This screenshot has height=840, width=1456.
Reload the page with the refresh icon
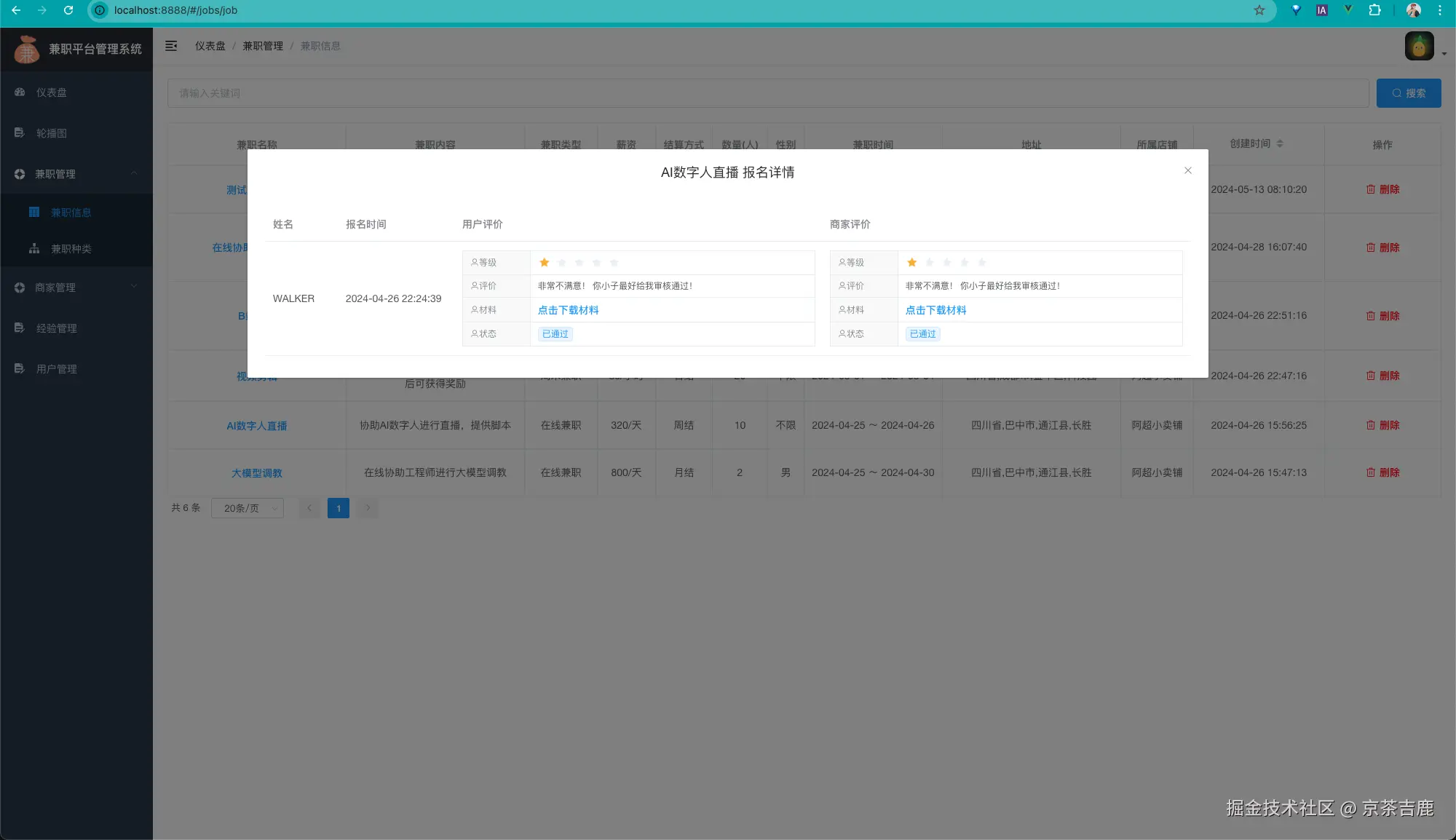68,10
